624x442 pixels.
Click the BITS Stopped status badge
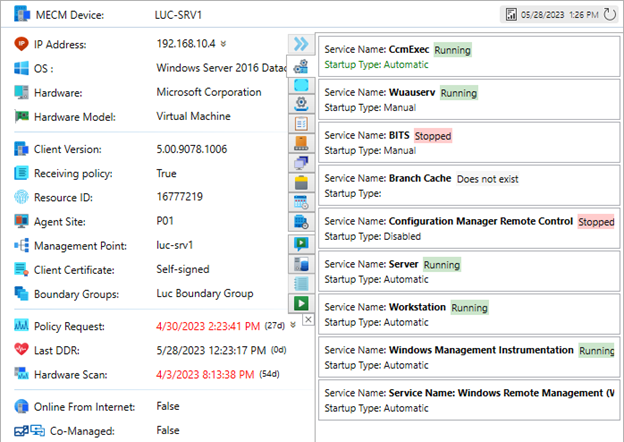click(433, 136)
